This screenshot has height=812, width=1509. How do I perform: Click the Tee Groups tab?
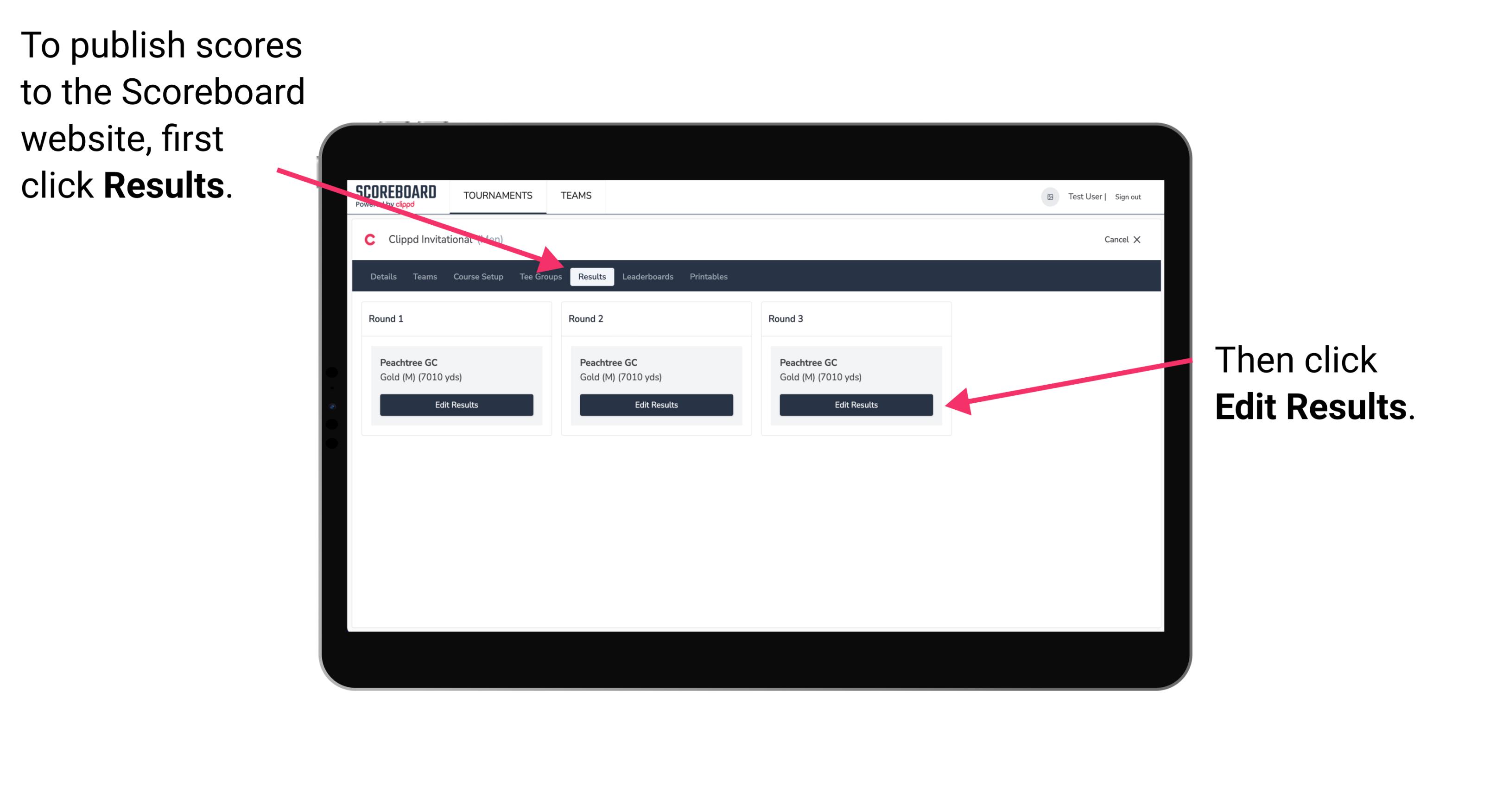click(540, 276)
